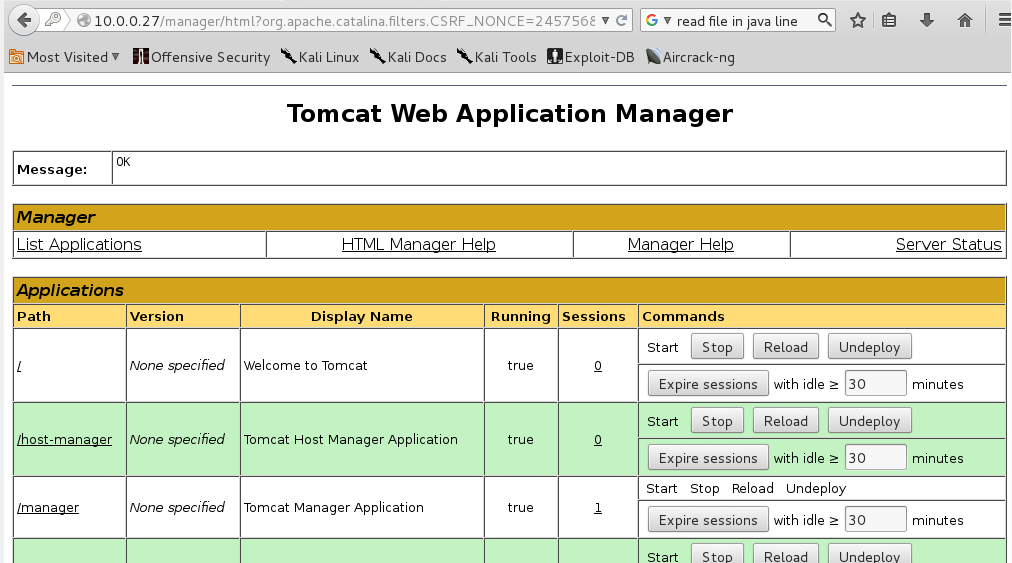1012x563 pixels.
Task: Open the URL history dropdown arrow
Action: (x=605, y=21)
